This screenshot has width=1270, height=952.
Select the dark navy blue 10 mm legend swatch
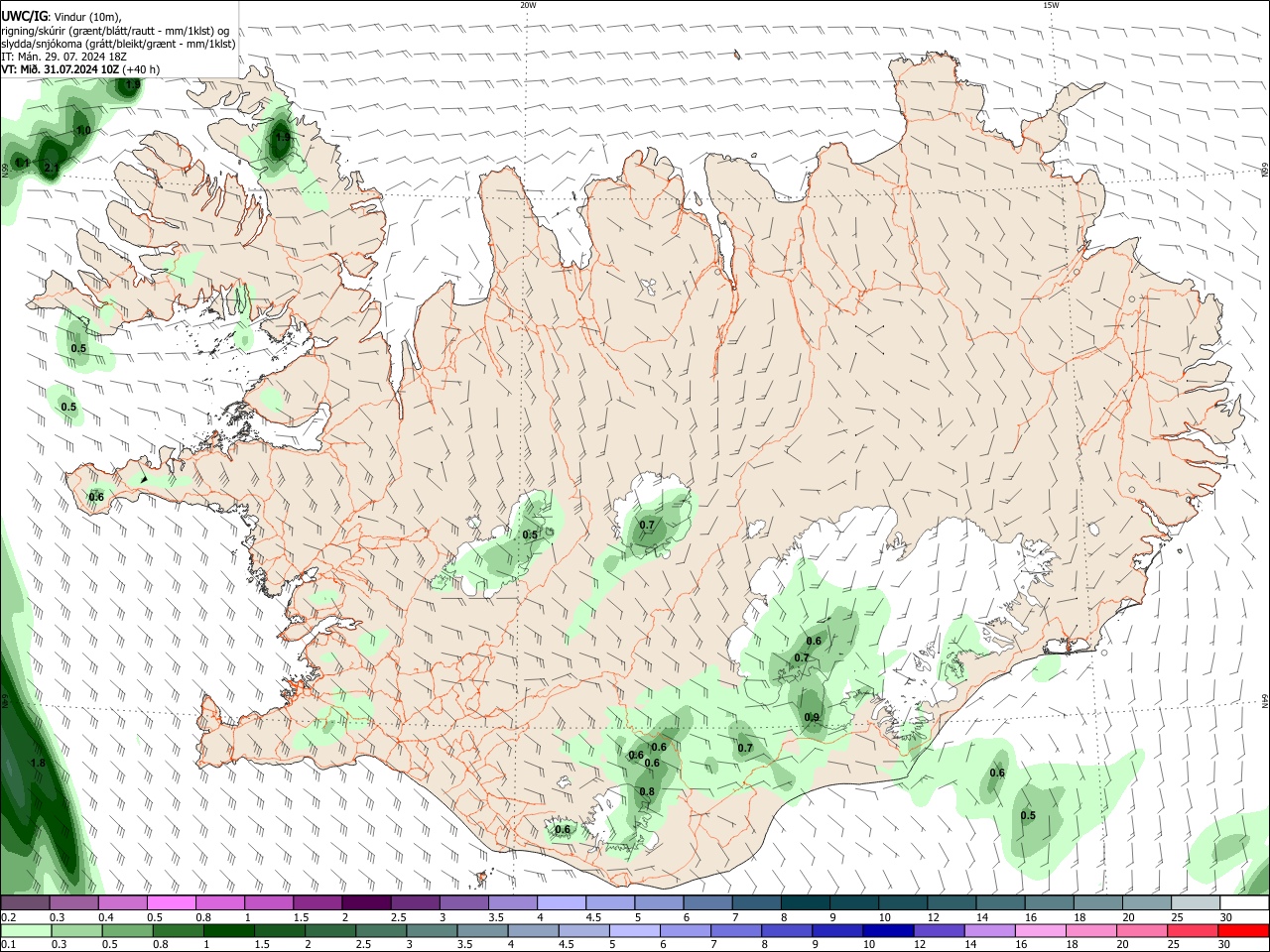coord(888,930)
